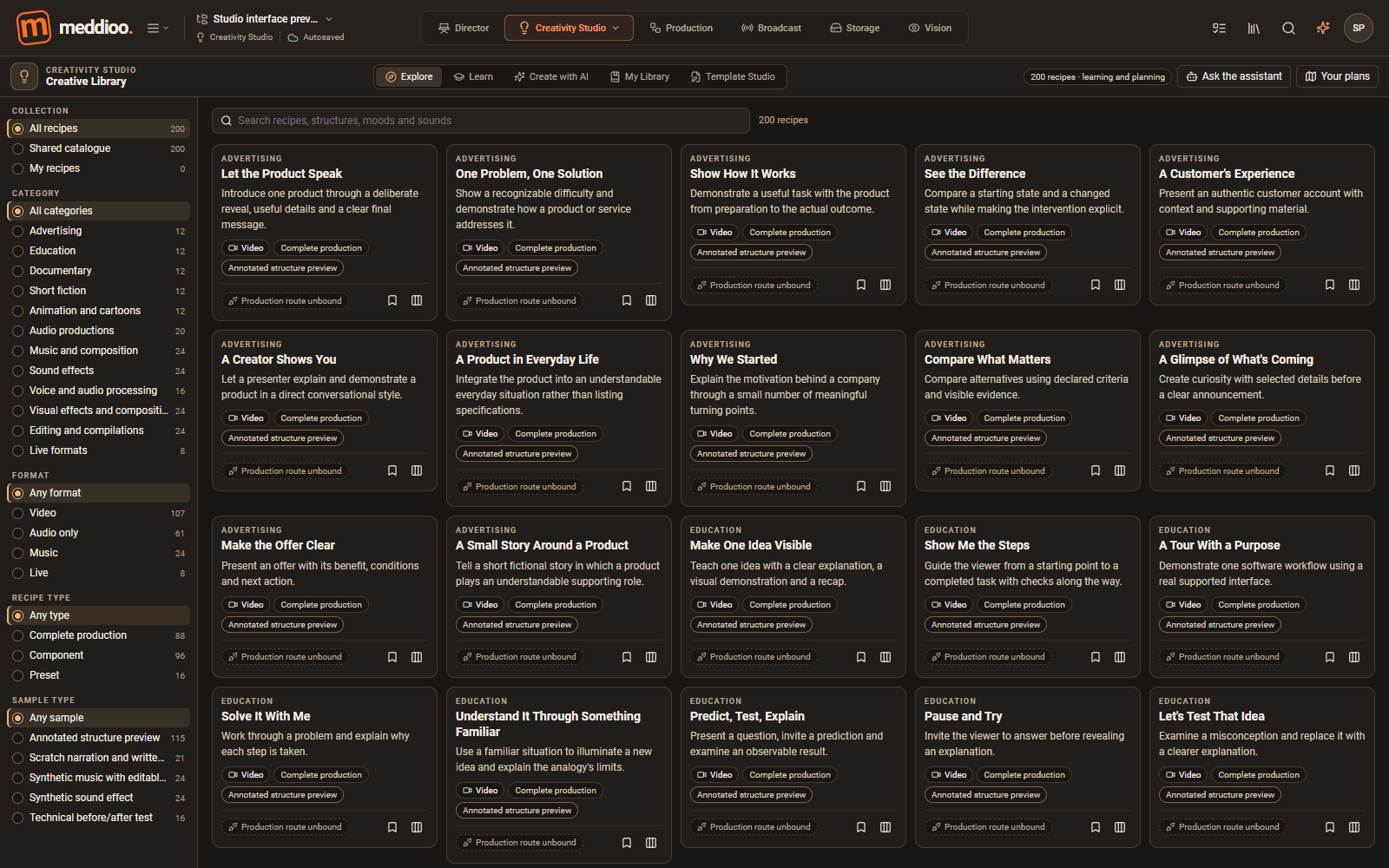This screenshot has height=868, width=1389.
Task: Go to the Storage section
Action: [x=855, y=28]
